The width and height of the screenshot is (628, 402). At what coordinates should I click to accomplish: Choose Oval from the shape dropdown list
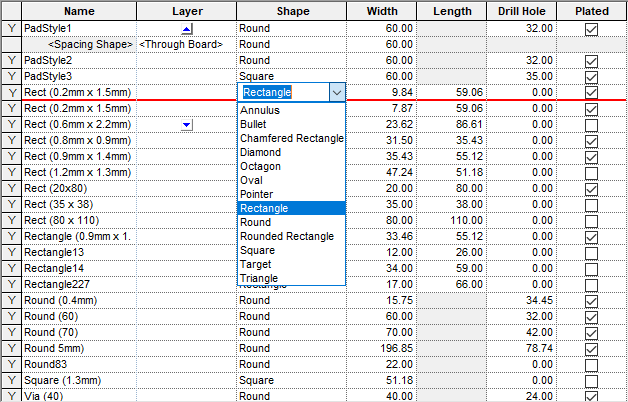(x=252, y=180)
